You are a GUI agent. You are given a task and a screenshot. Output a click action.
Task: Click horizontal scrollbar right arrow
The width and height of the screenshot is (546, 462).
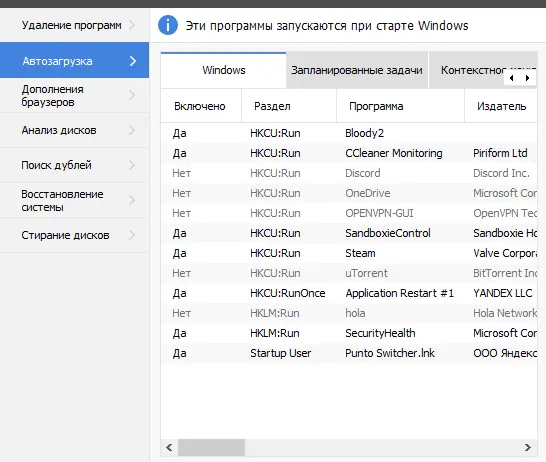[x=528, y=447]
